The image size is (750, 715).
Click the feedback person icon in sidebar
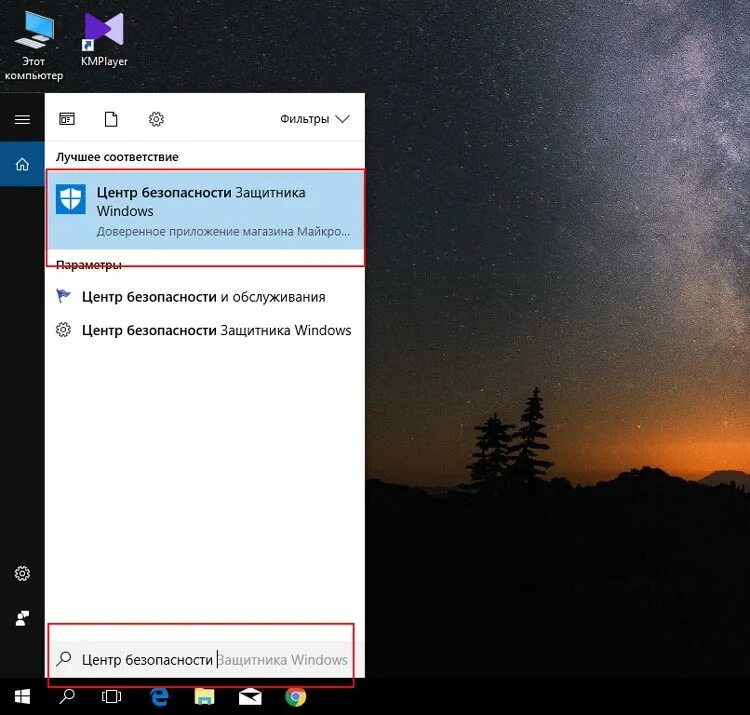click(22, 618)
